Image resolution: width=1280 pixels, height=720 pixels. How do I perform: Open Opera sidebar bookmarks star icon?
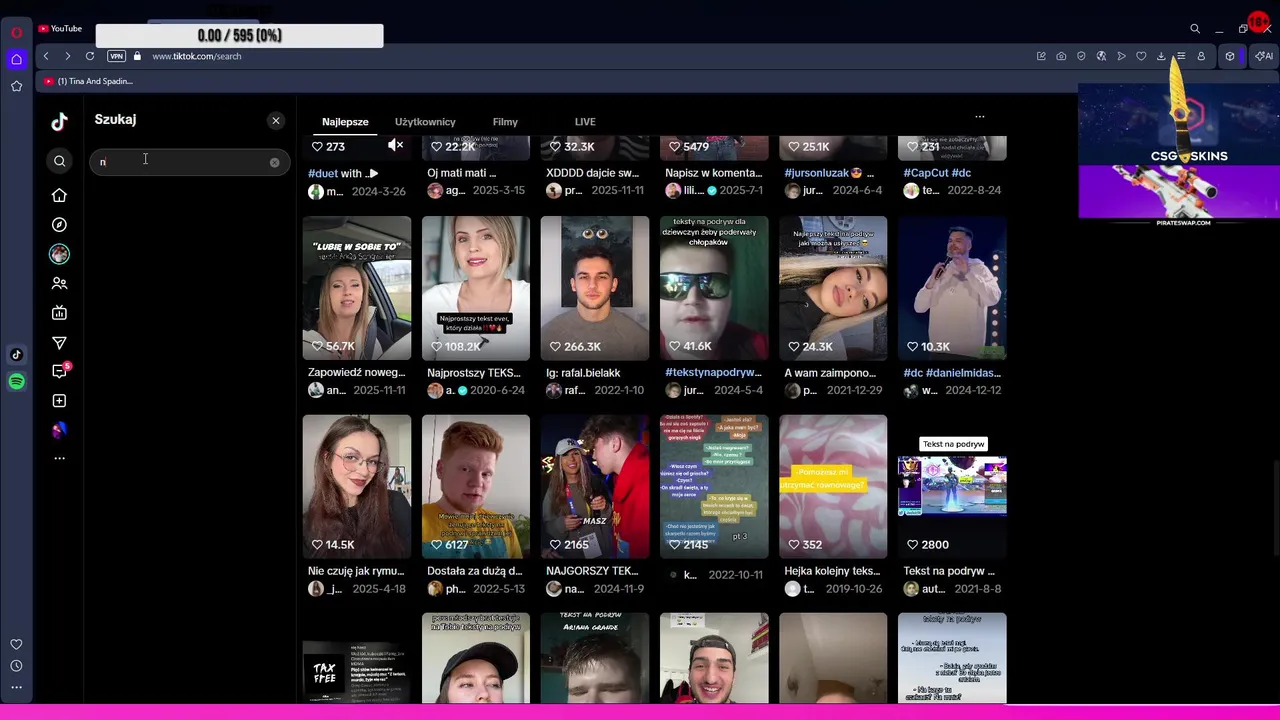pyautogui.click(x=16, y=87)
